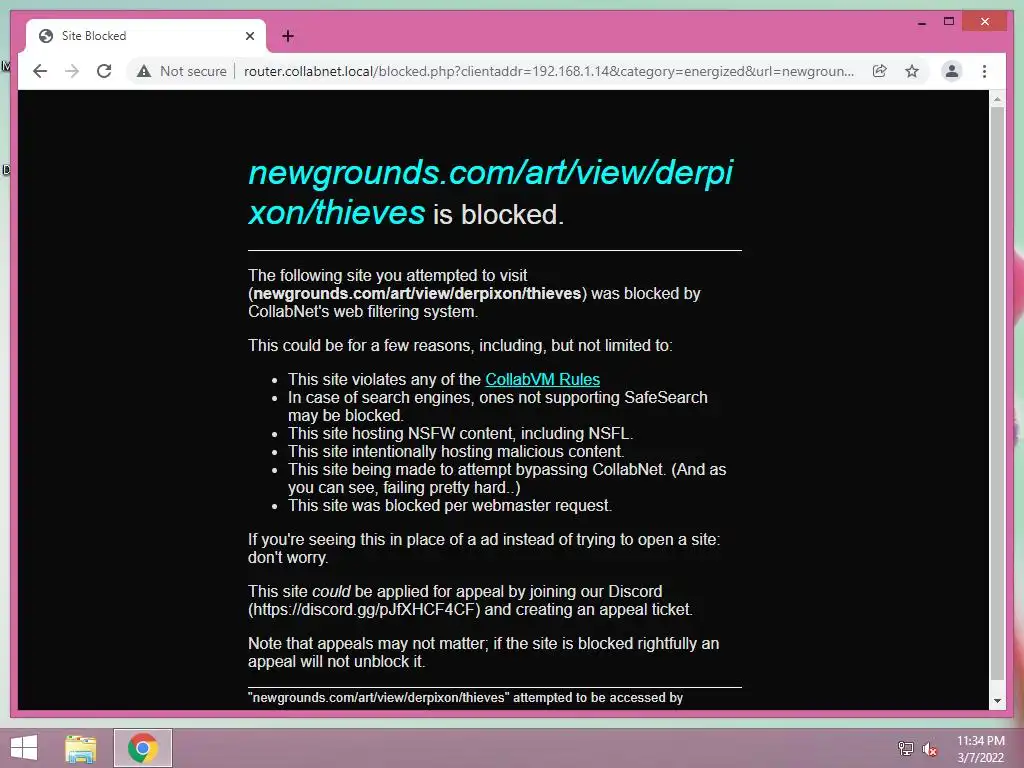Click the italic word 'could'

click(331, 592)
